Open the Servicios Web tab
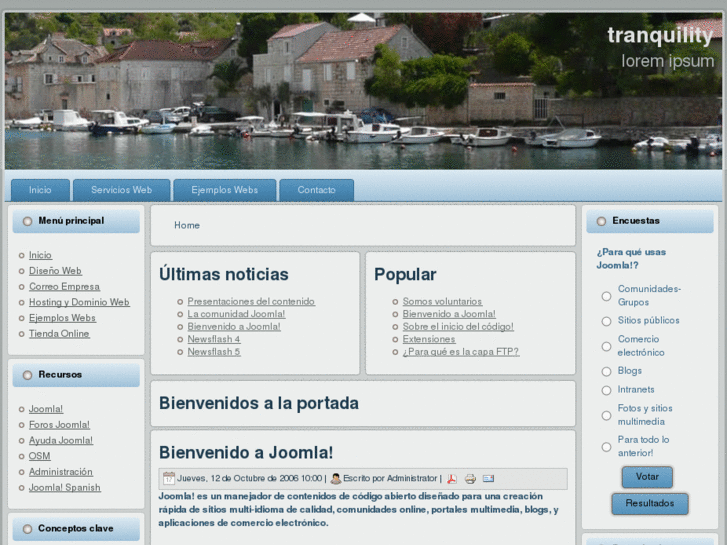The height and width of the screenshot is (545, 727). pos(121,190)
